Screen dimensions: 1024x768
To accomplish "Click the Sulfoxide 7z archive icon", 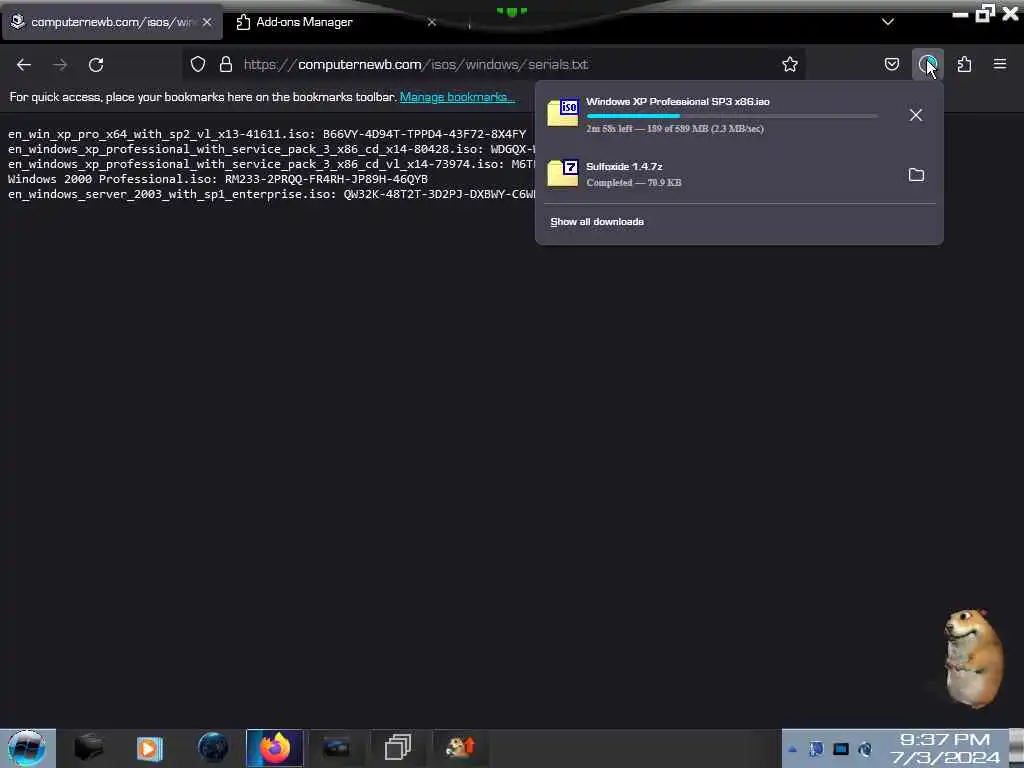I will pos(563,174).
